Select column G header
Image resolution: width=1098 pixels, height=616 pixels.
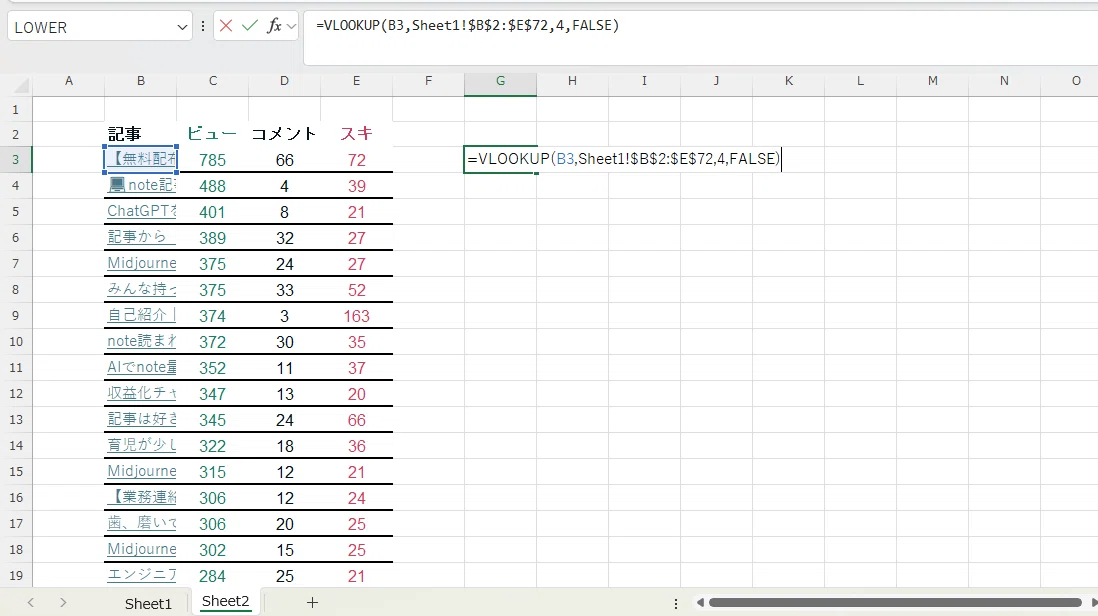pos(500,81)
